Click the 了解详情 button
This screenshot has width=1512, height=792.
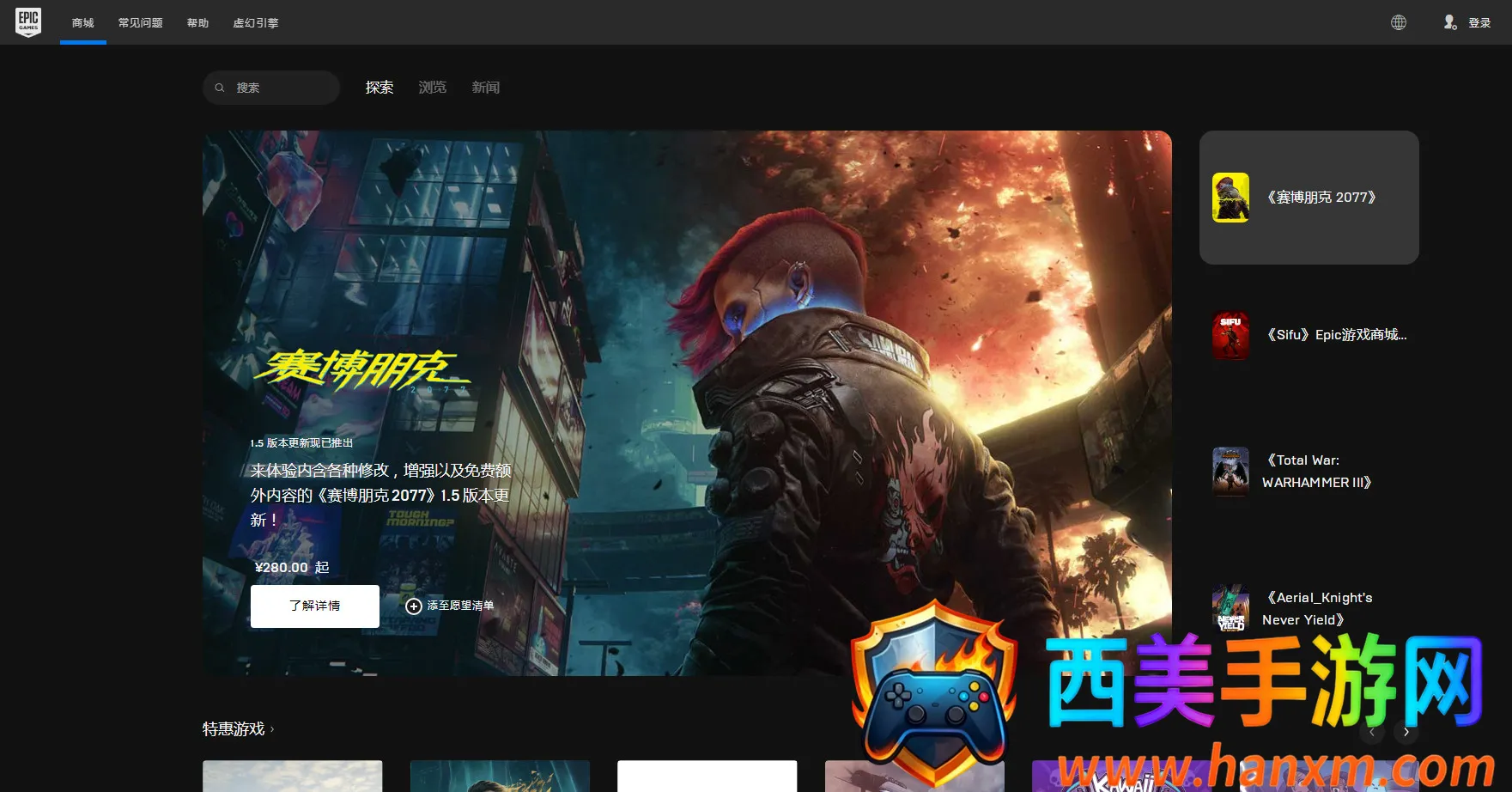click(314, 606)
